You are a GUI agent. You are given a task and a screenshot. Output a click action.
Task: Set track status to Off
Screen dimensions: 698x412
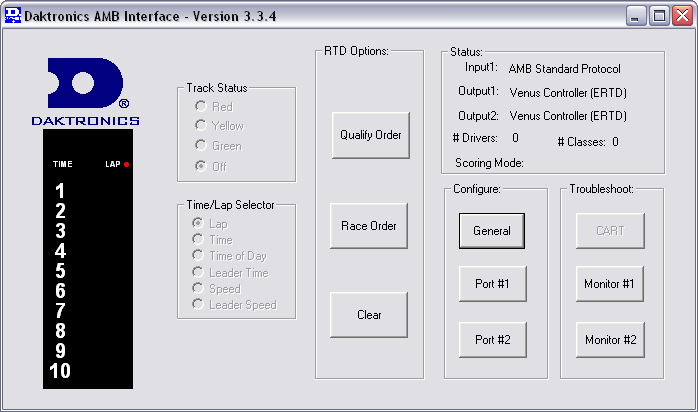[201, 166]
